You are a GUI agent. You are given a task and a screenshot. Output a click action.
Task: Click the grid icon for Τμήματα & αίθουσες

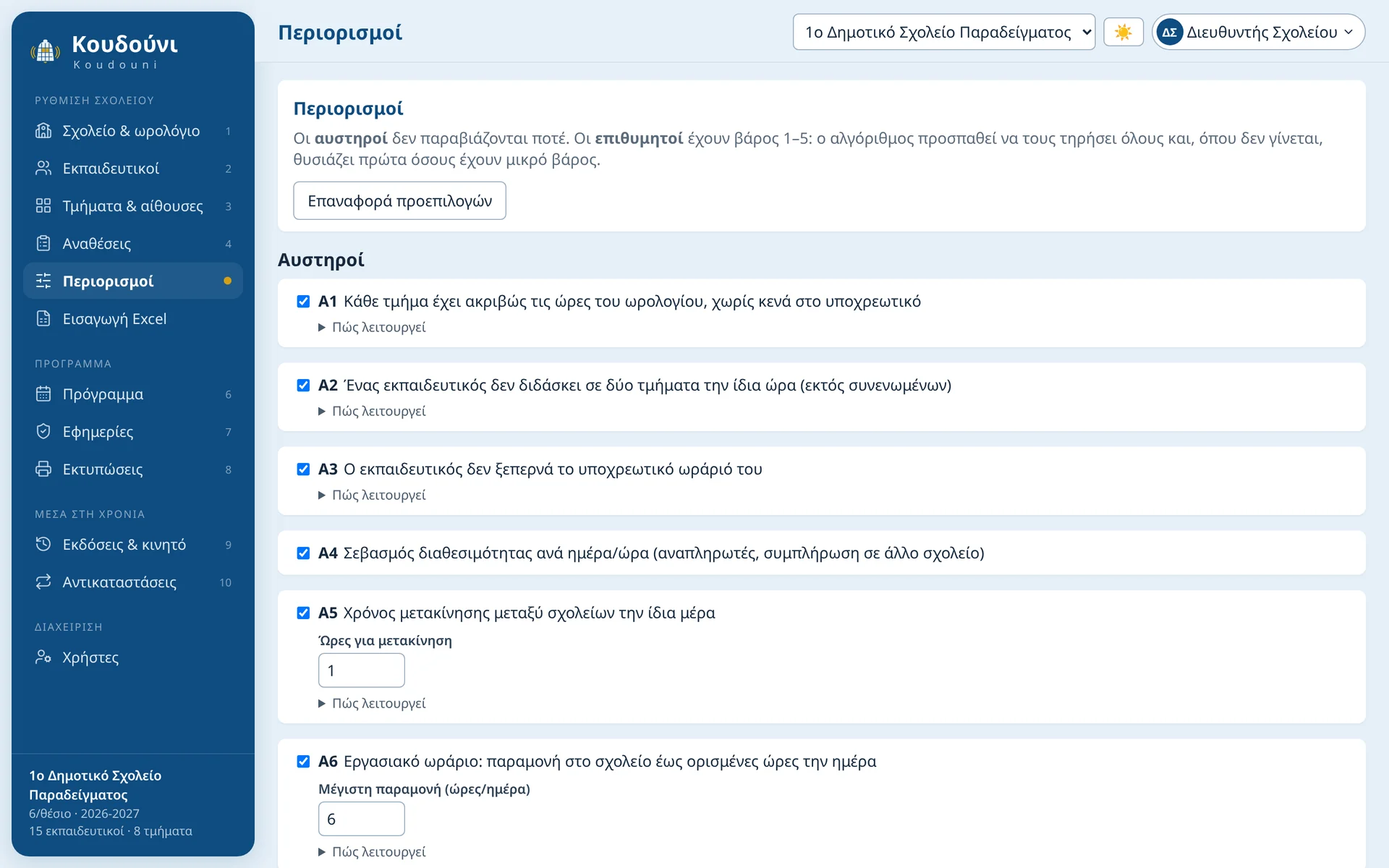(x=43, y=206)
